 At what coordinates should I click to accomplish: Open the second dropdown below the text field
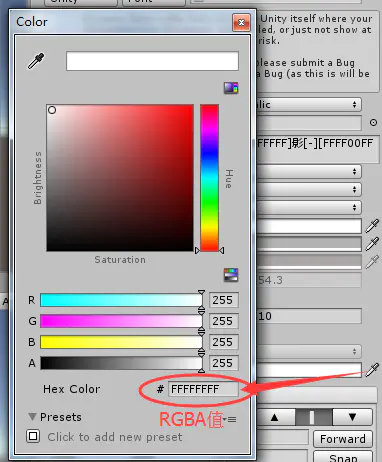point(309,189)
